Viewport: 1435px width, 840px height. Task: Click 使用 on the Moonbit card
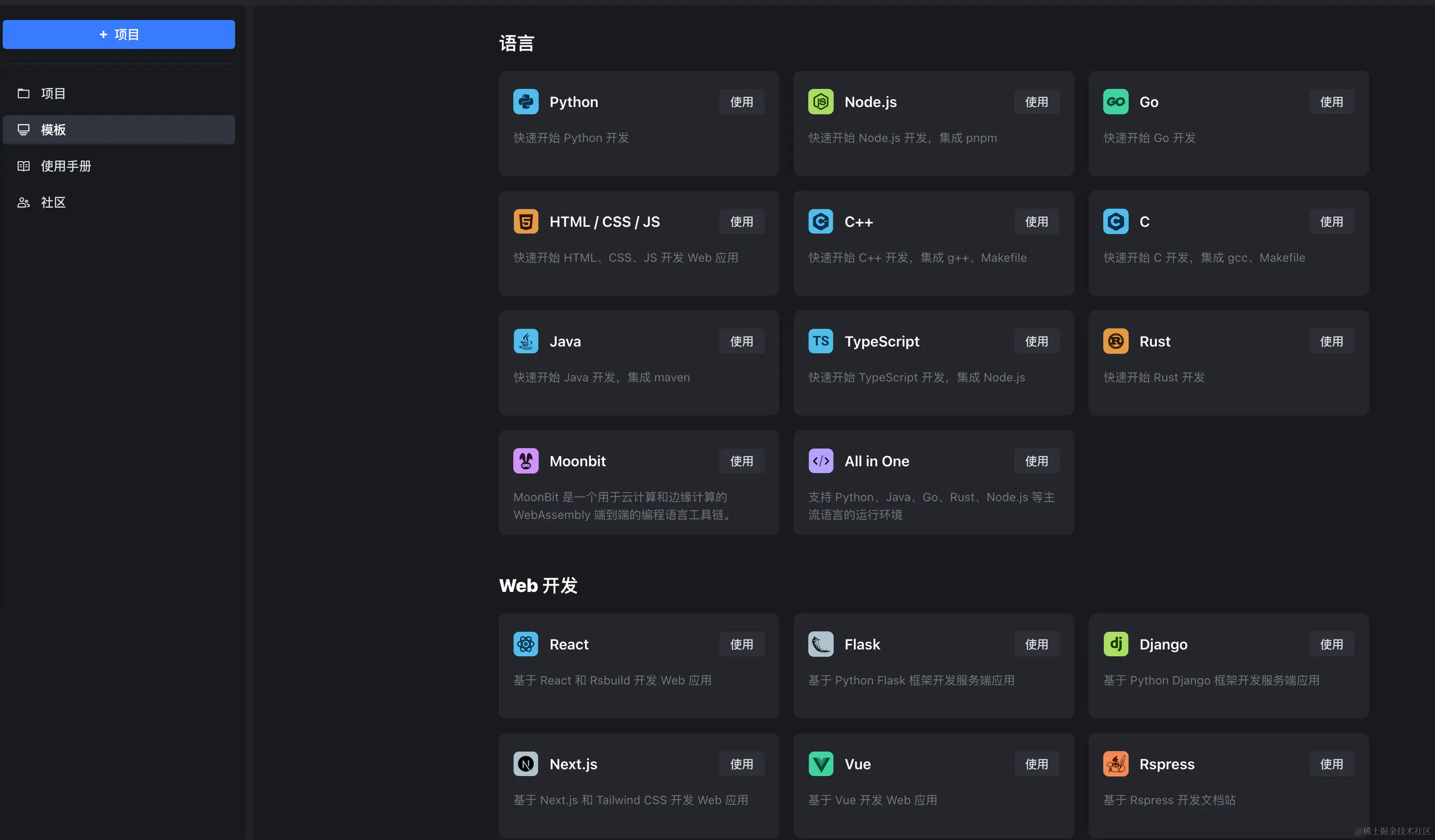[x=741, y=461]
